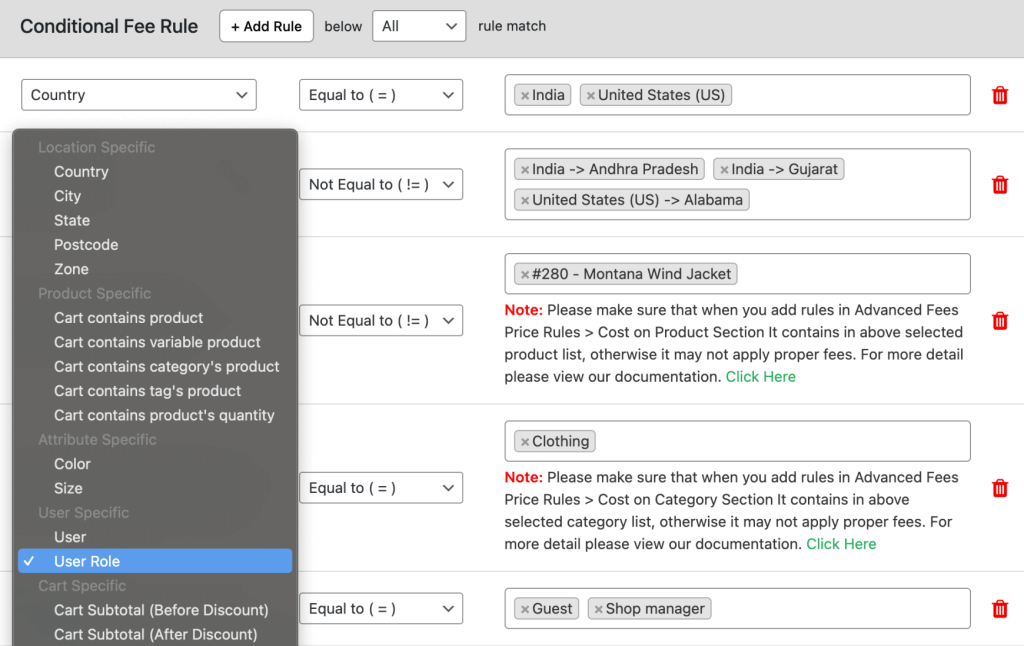Delete the Montana Wind Jacket rule via trash icon
Viewport: 1024px width, 646px height.
pos(999,320)
